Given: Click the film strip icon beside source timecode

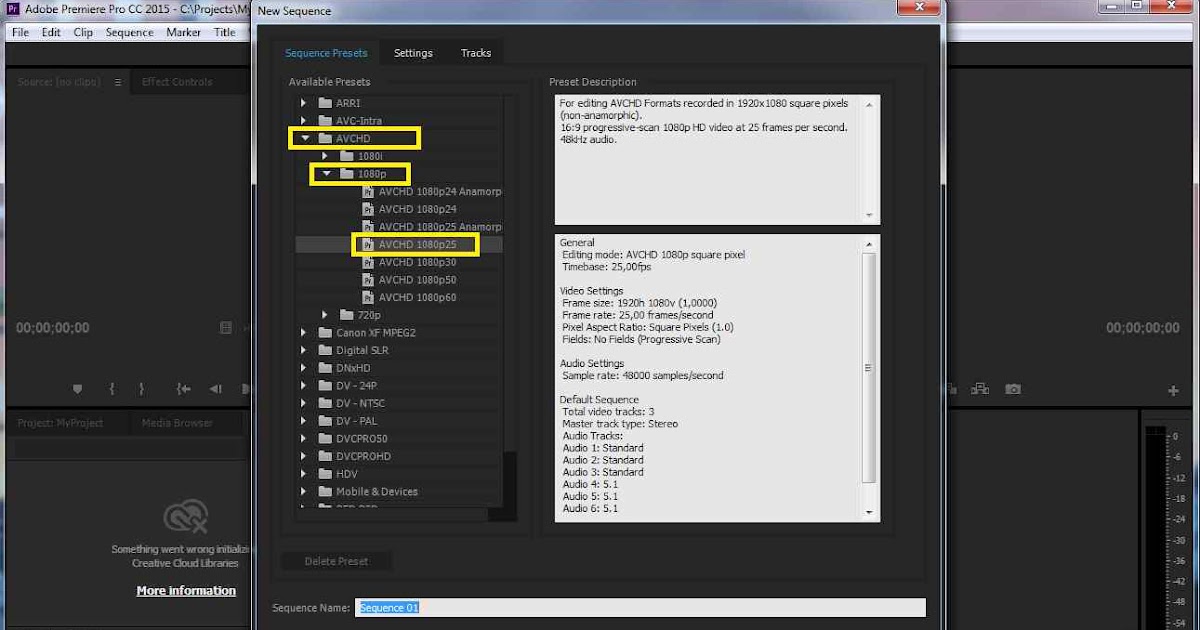Looking at the screenshot, I should tap(226, 327).
